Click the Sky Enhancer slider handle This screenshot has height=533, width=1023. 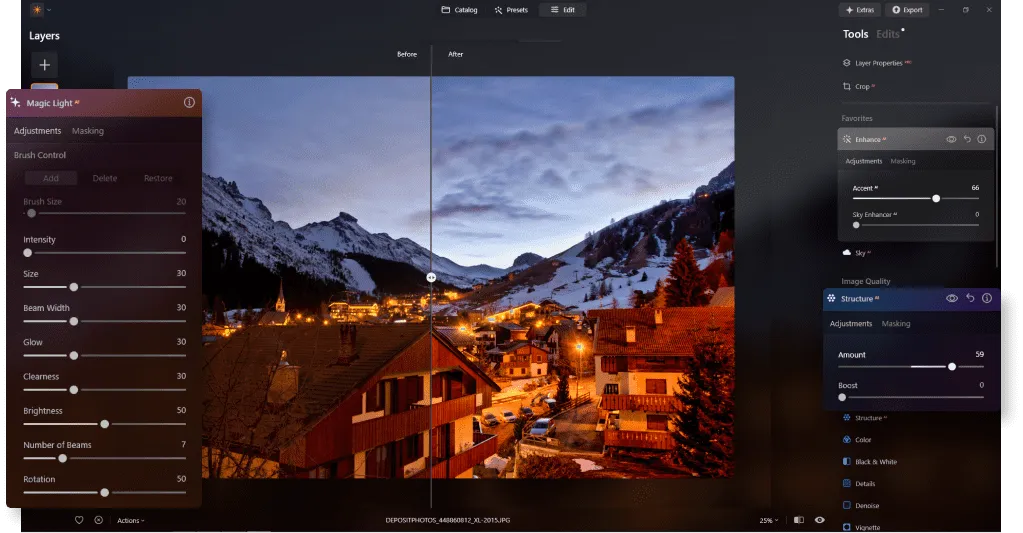[x=857, y=225]
